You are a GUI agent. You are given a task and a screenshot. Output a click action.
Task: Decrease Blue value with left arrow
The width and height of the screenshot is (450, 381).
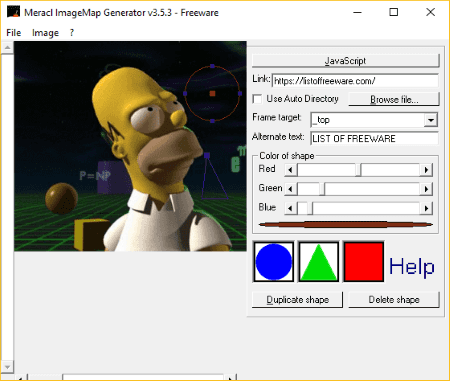click(x=290, y=209)
